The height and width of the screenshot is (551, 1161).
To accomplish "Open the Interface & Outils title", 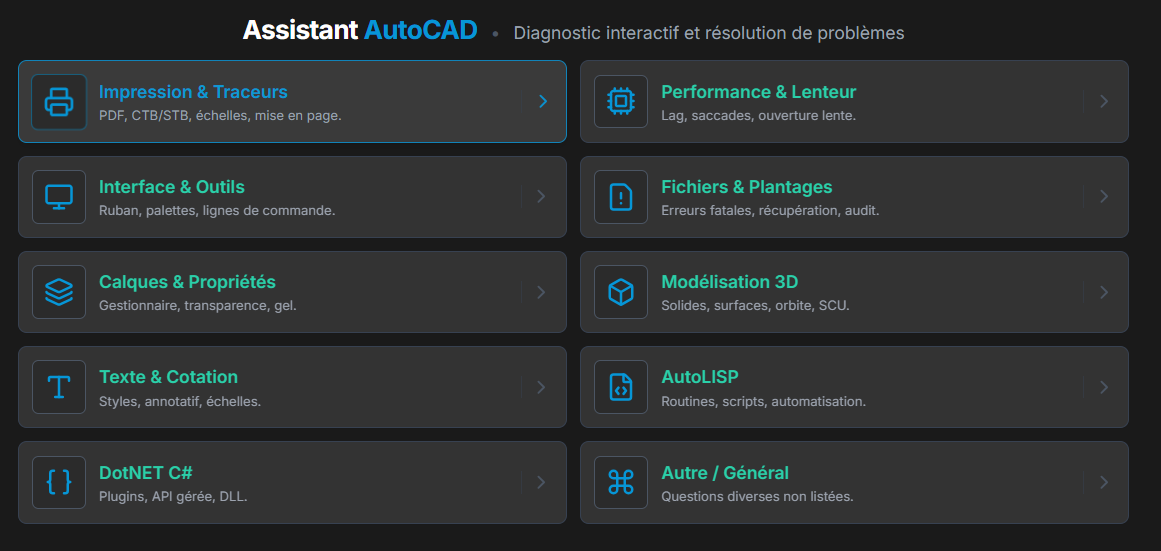I will (171, 187).
